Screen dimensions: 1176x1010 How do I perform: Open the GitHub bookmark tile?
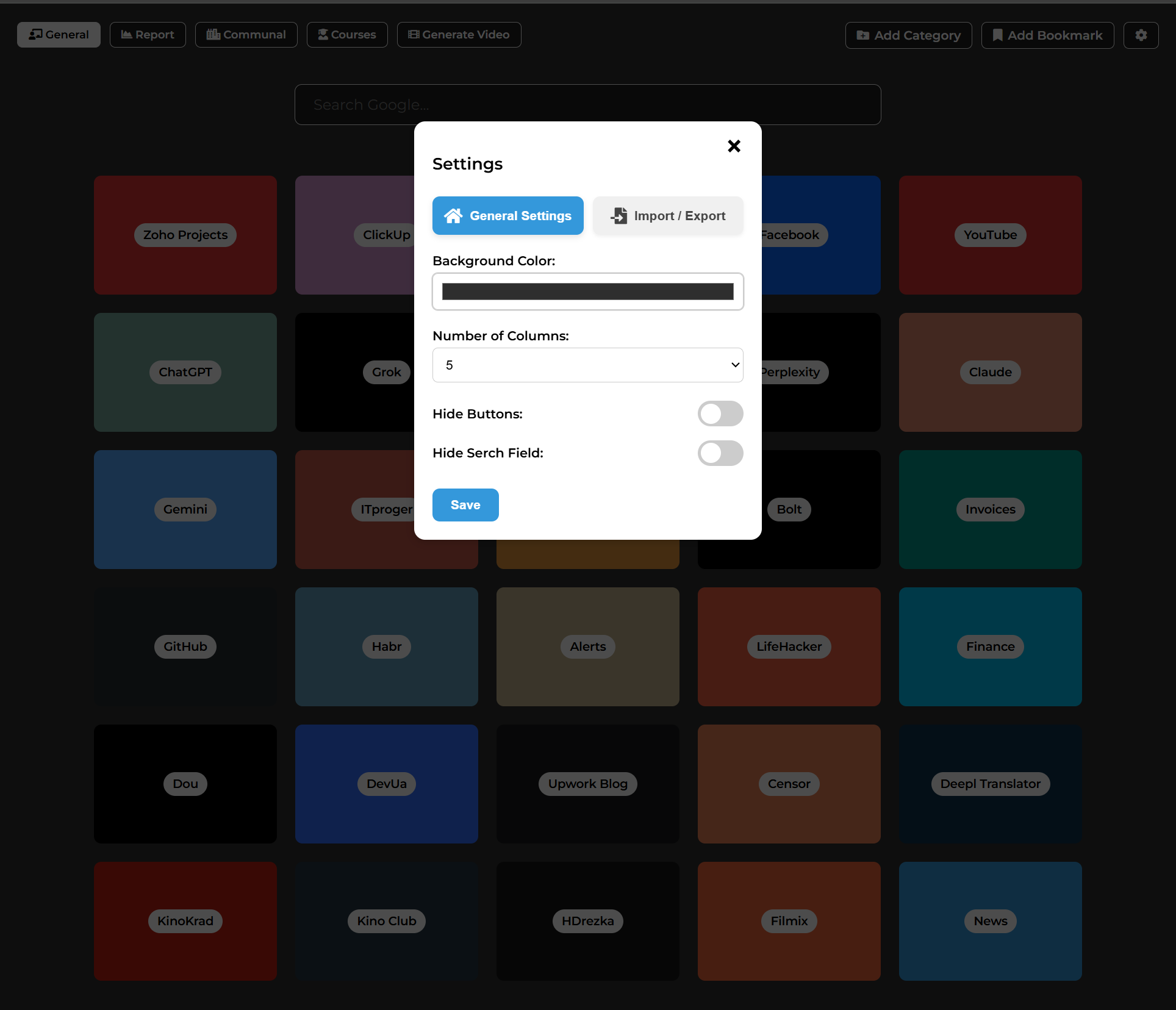(185, 647)
